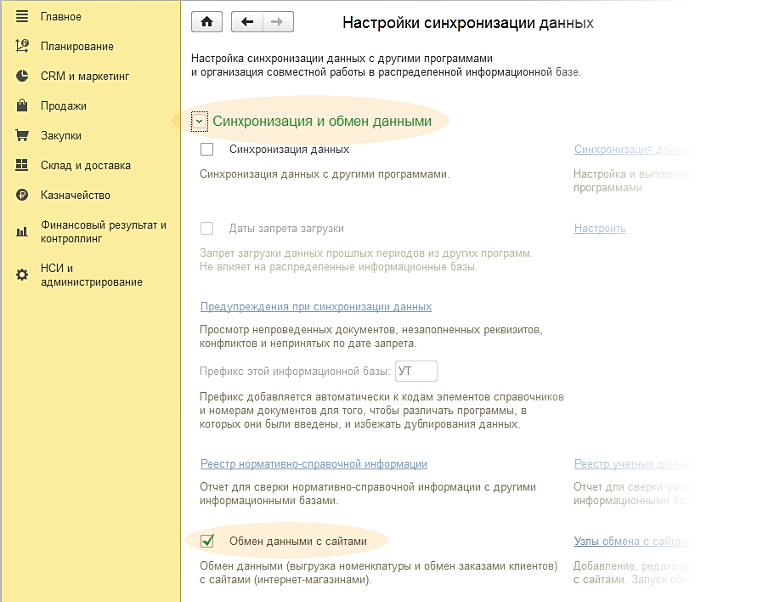Screen dimensions: 763x602
Task: Enable the Синхронизация данных checkbox
Action: (208, 150)
